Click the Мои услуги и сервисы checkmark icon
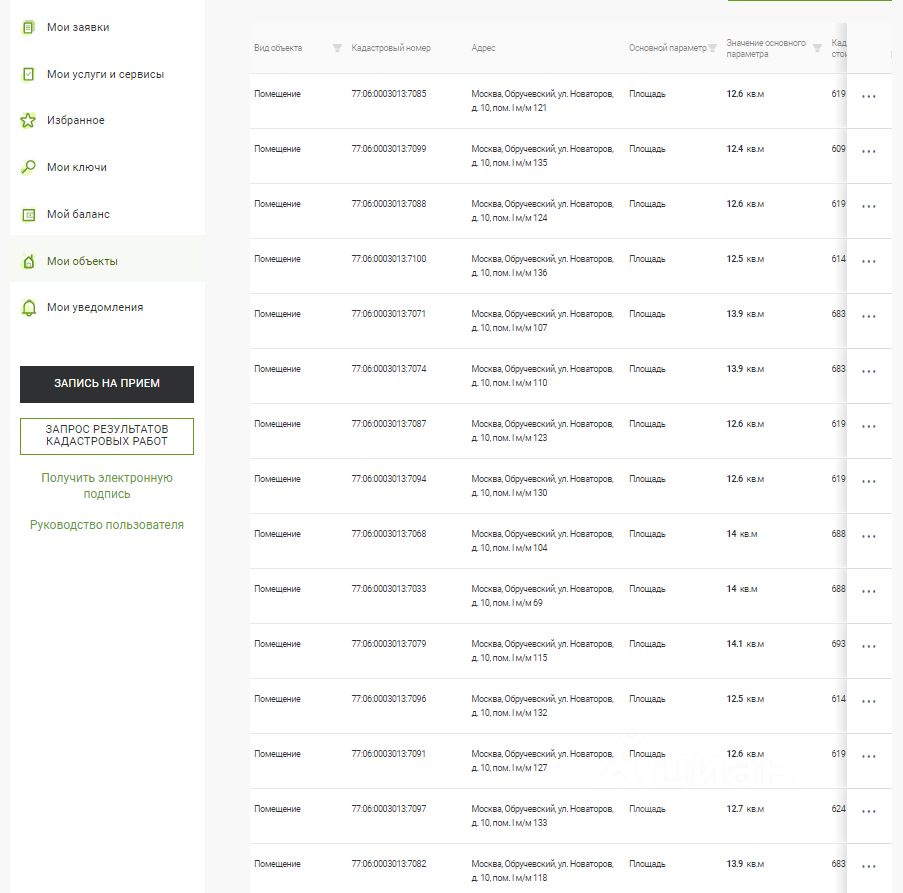The image size is (903, 893). tap(28, 74)
